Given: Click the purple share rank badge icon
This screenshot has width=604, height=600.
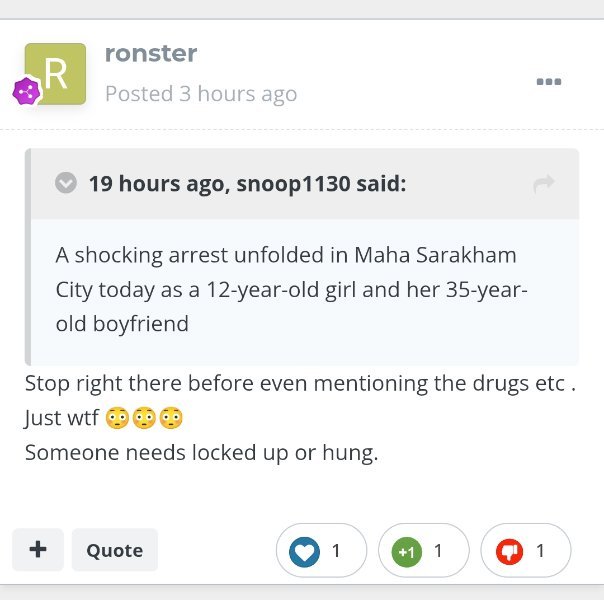Looking at the screenshot, I should pos(27,91).
